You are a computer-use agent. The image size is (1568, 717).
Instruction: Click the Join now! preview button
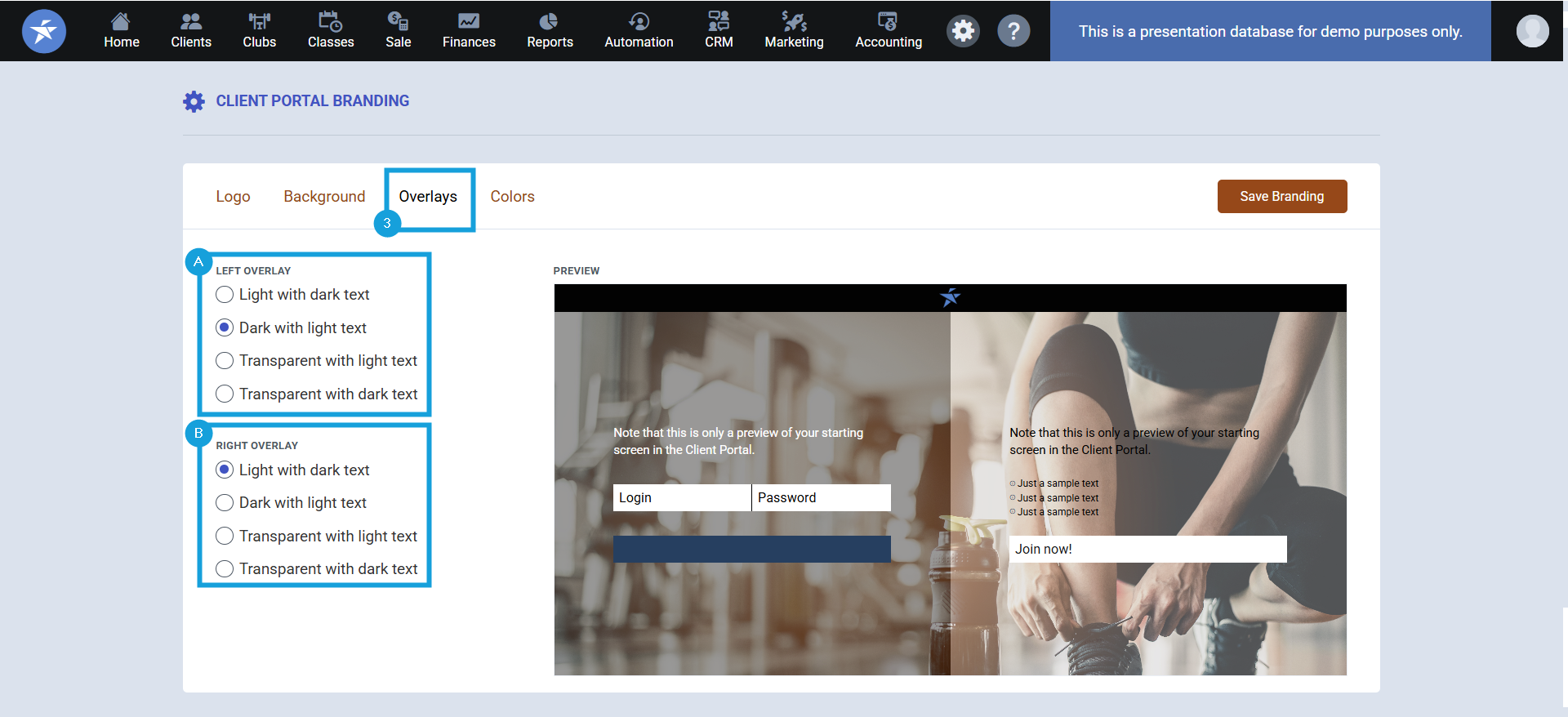coord(1147,550)
